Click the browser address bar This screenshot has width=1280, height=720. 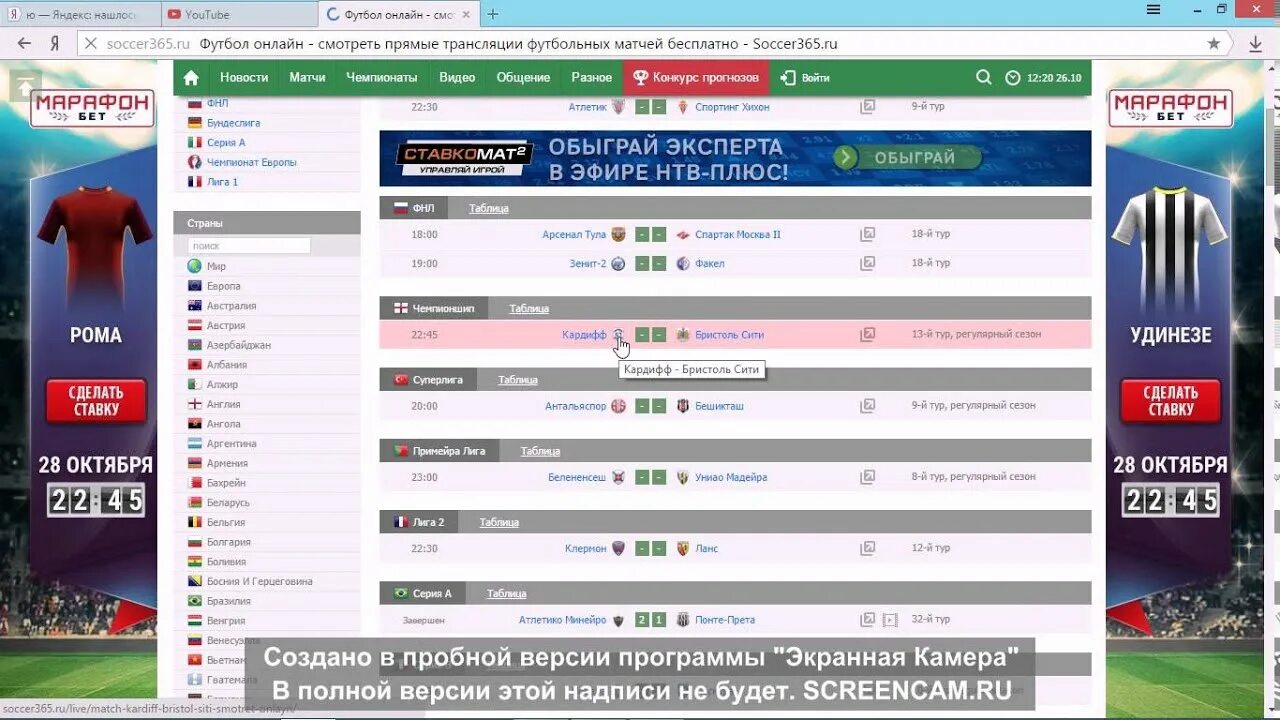[640, 44]
